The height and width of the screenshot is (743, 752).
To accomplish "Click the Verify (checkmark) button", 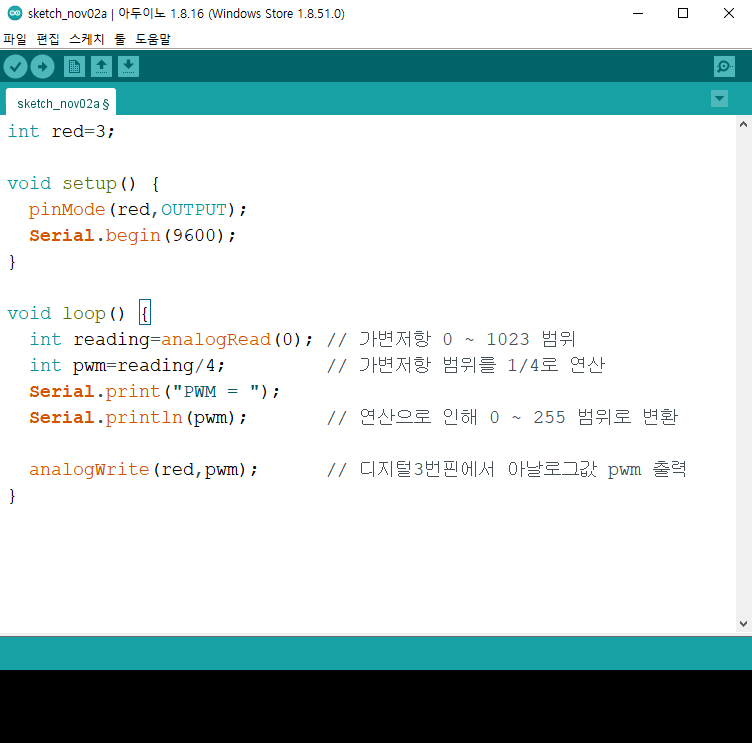I will click(15, 67).
